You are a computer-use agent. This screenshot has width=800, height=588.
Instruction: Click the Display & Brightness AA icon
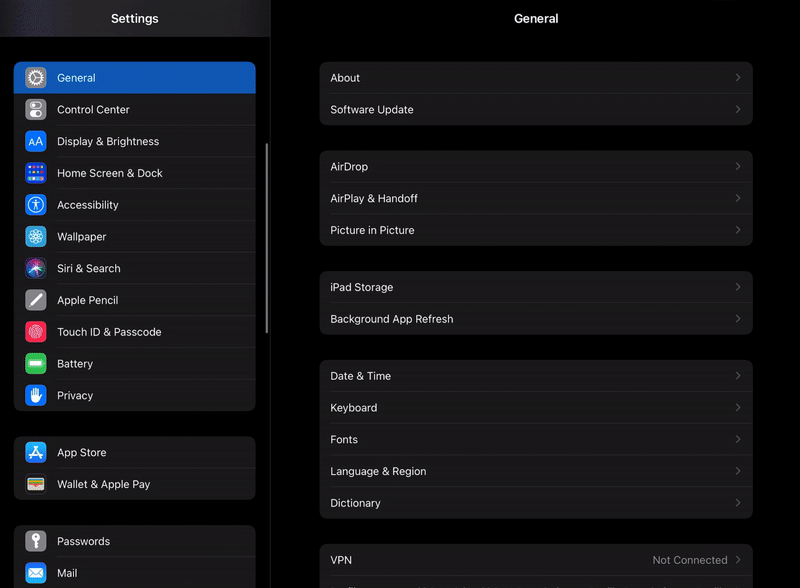[36, 141]
